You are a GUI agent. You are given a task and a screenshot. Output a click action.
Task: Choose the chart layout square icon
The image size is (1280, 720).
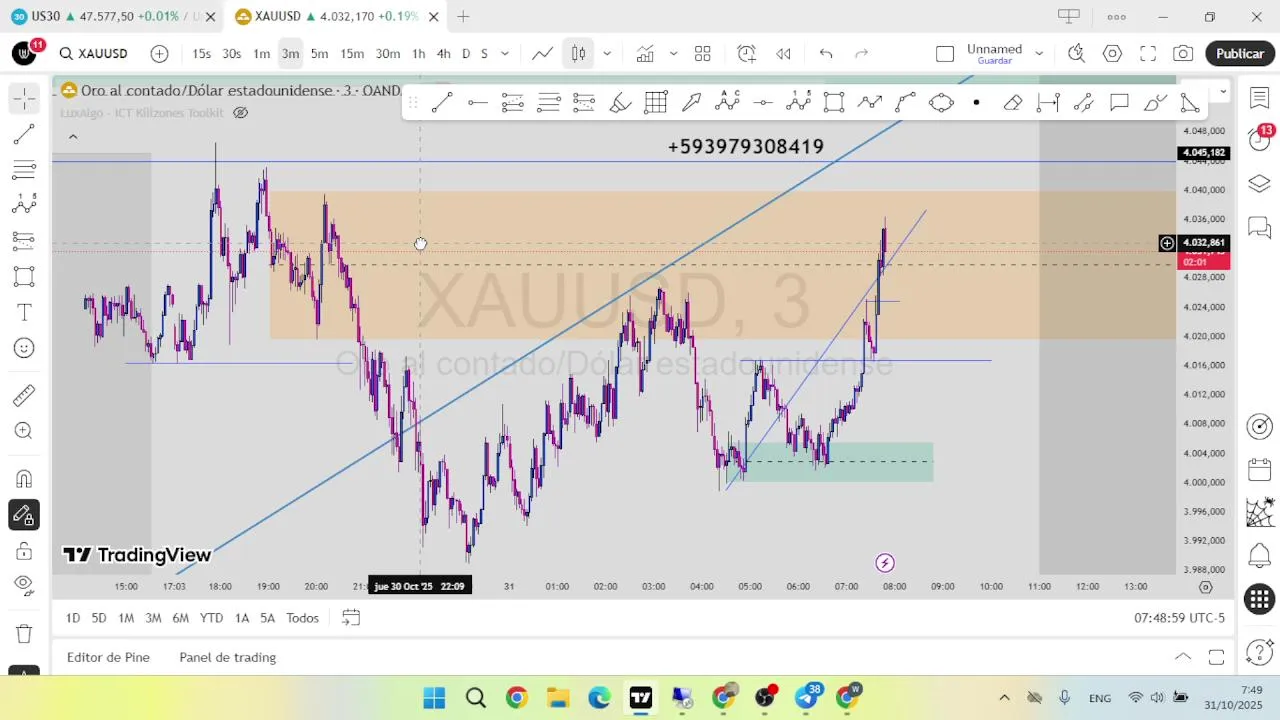(x=945, y=54)
